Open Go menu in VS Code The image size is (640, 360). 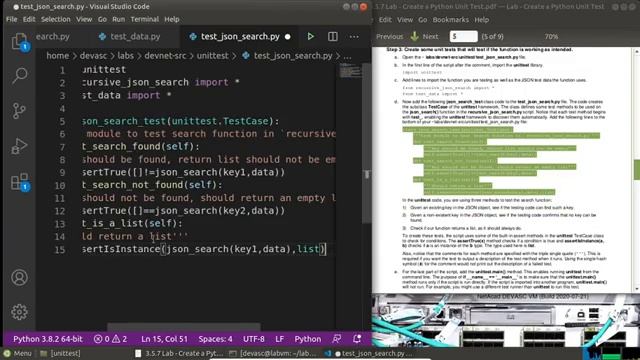pyautogui.click(x=102, y=19)
